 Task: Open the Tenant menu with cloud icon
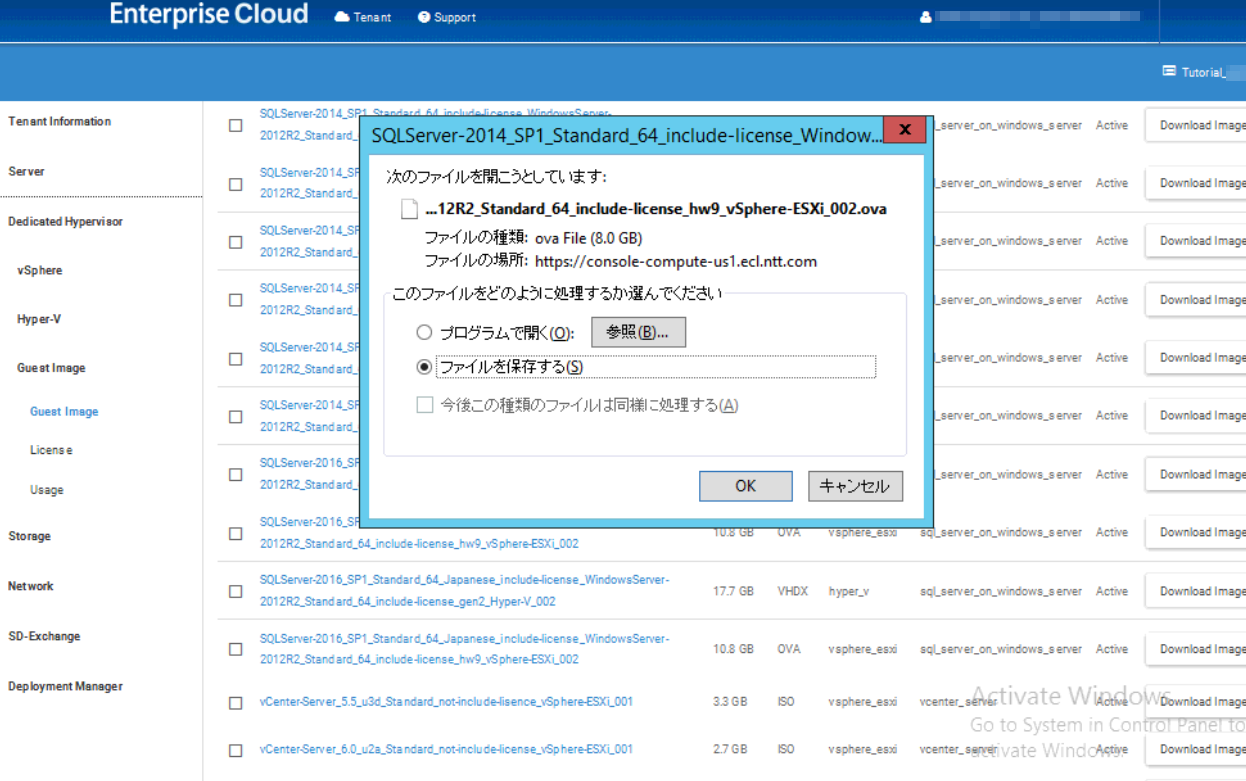[x=363, y=17]
